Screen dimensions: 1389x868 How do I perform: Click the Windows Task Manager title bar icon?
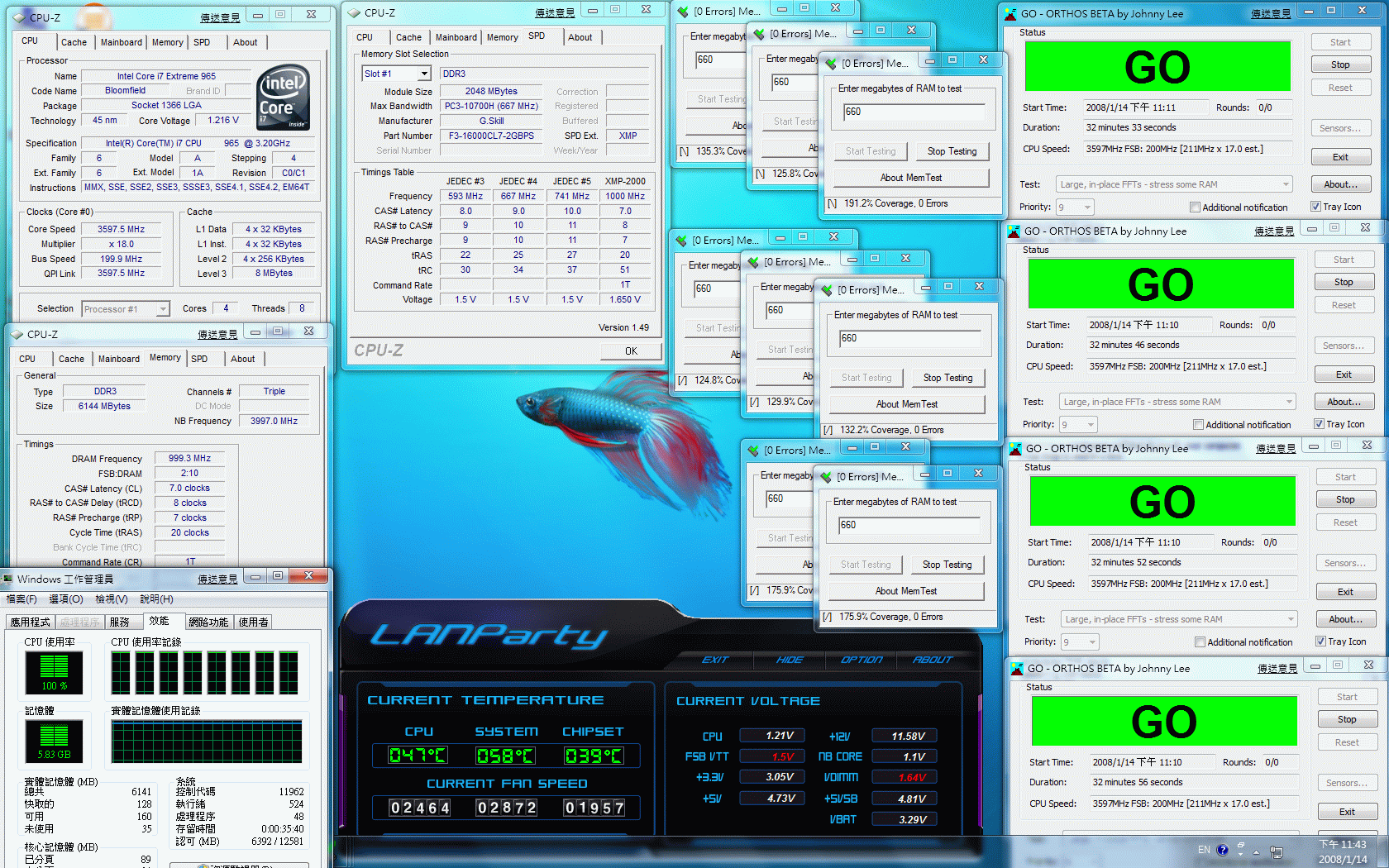(7, 579)
